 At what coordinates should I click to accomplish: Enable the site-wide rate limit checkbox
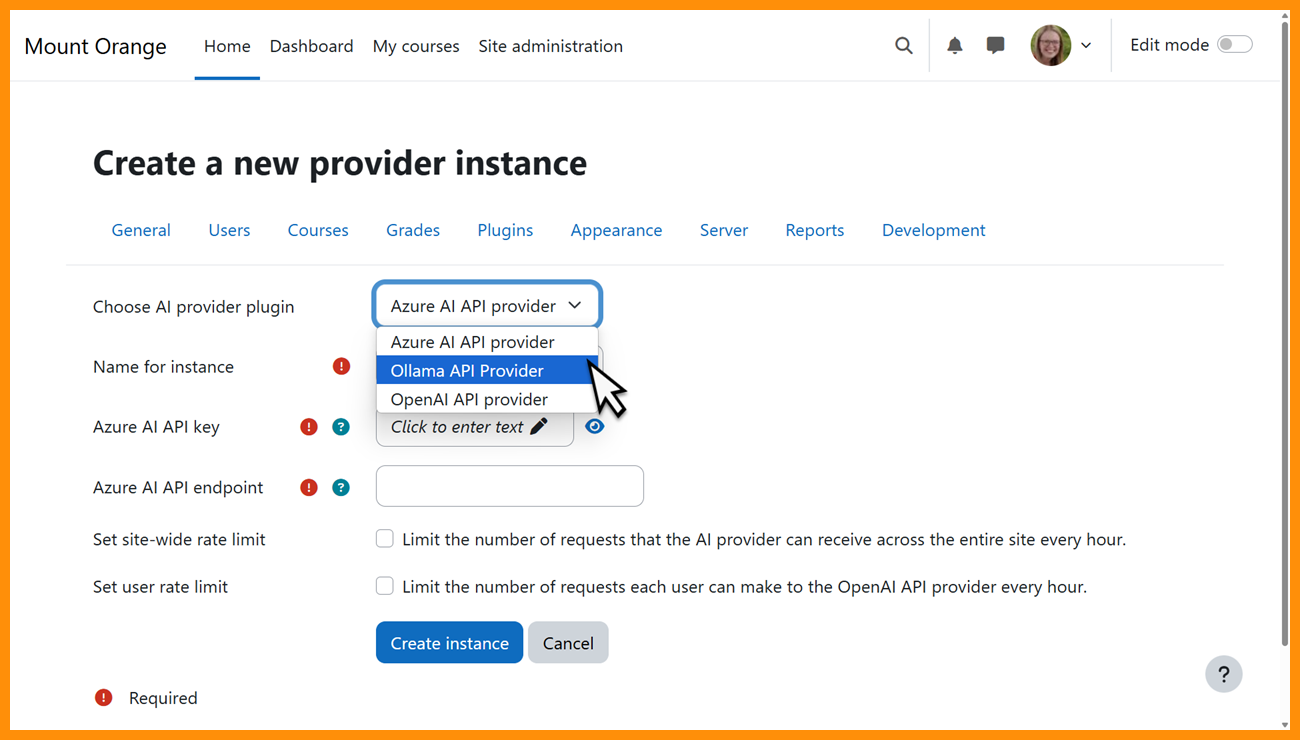(x=385, y=538)
